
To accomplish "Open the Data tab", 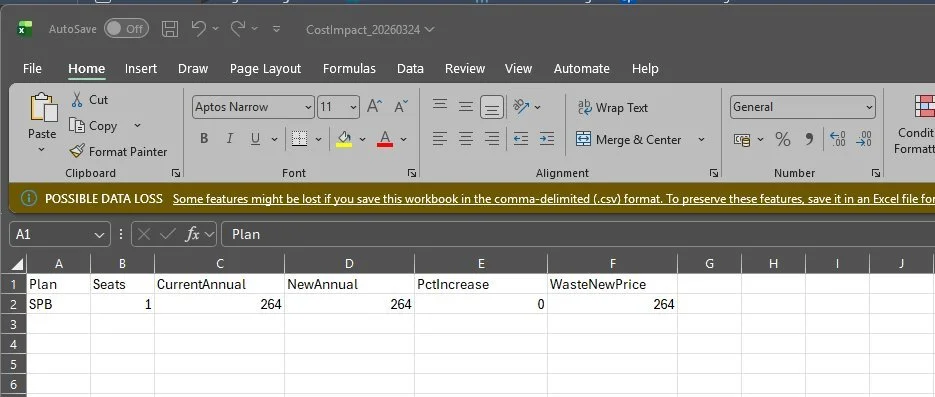I will (410, 69).
